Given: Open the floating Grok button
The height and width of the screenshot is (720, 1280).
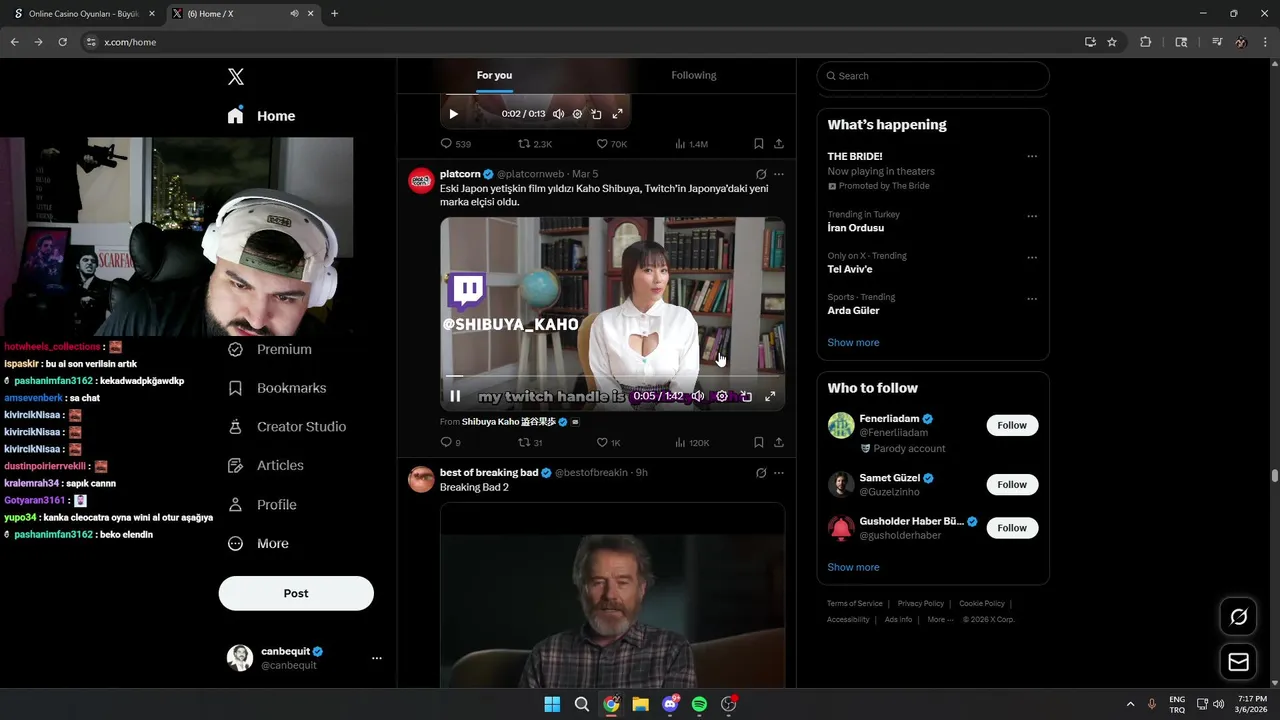Looking at the screenshot, I should click(x=1238, y=617).
